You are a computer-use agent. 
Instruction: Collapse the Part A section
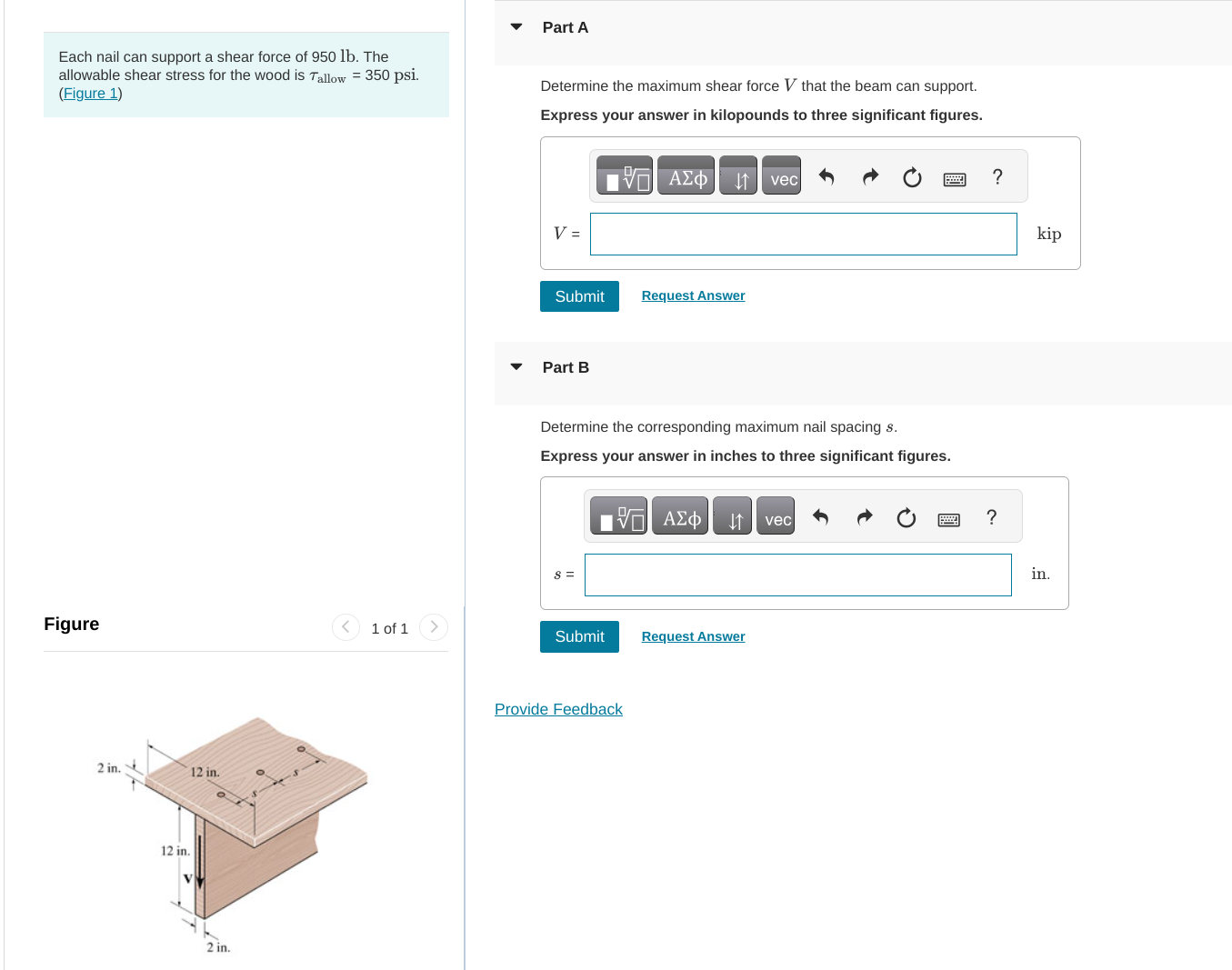tap(516, 27)
